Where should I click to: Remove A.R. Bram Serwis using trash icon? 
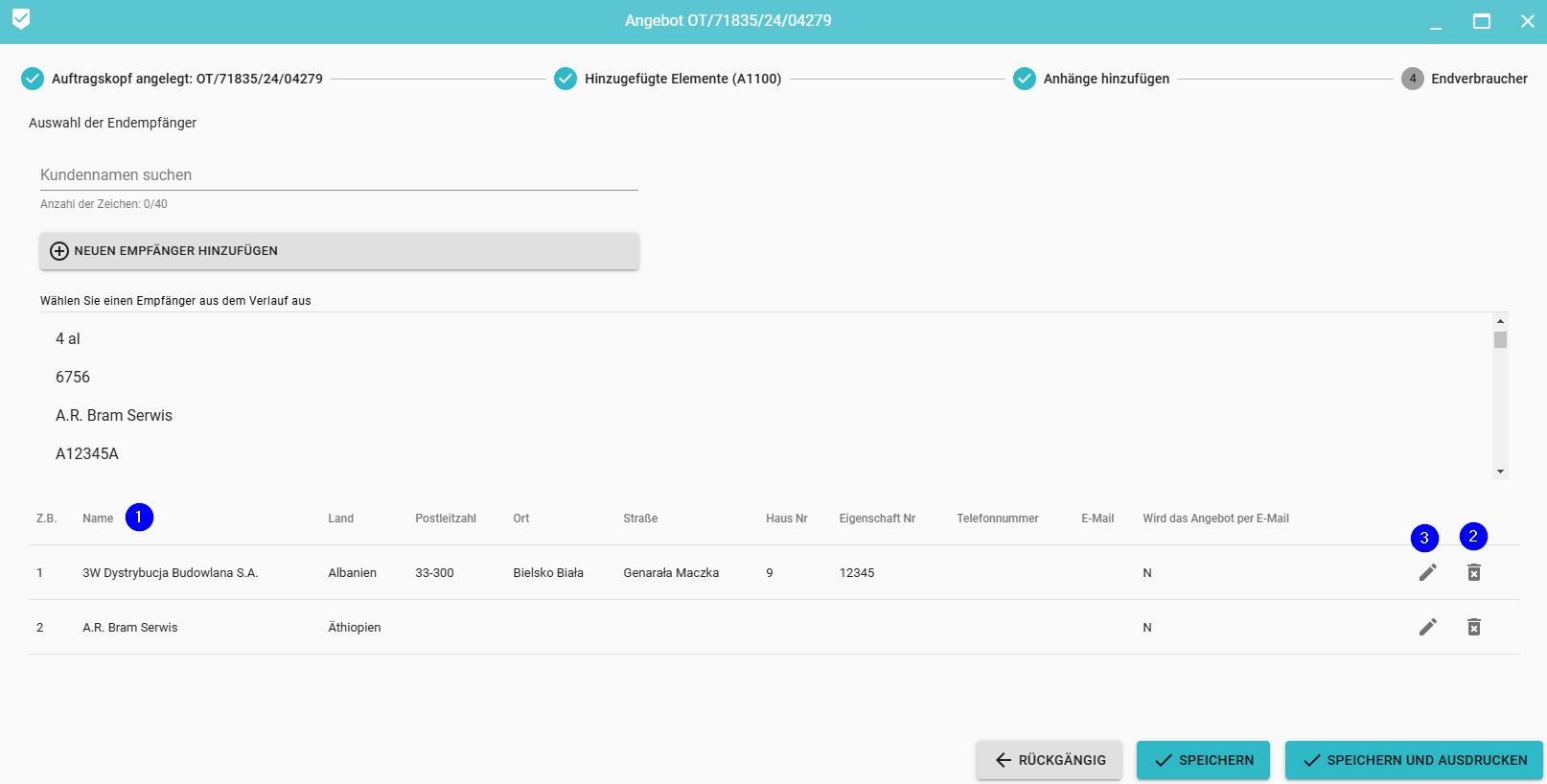pyautogui.click(x=1473, y=627)
